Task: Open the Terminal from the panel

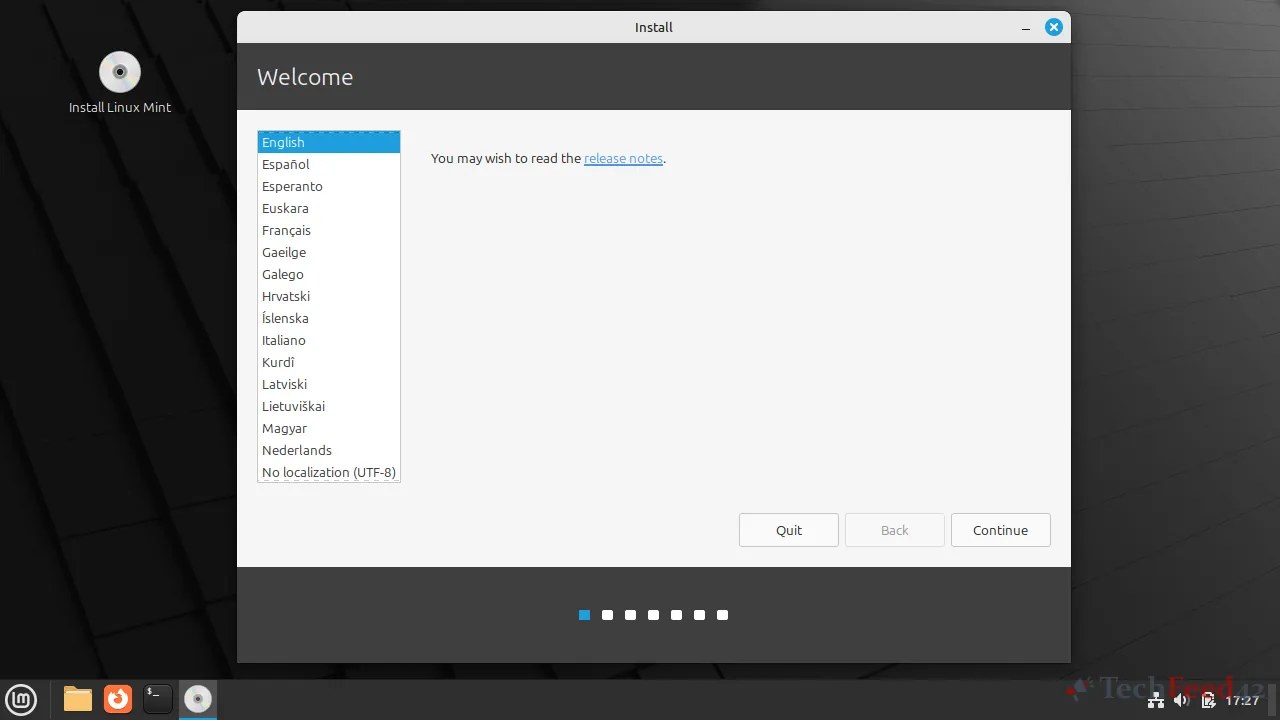Action: [x=158, y=698]
